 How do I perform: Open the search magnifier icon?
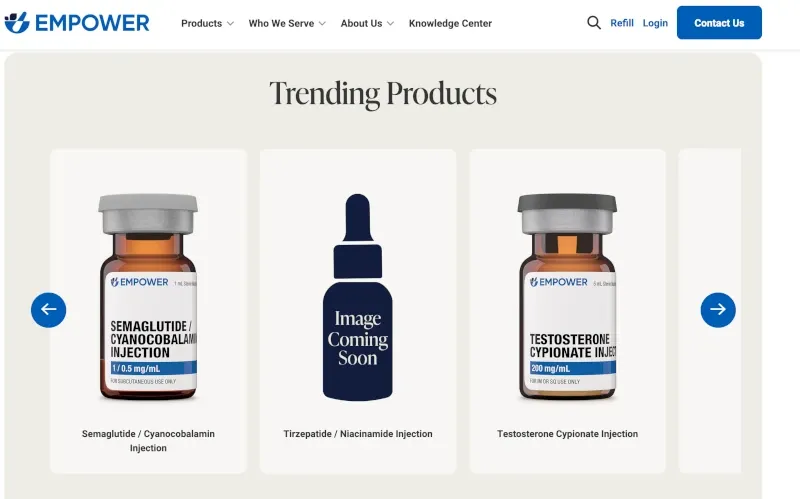click(x=593, y=23)
